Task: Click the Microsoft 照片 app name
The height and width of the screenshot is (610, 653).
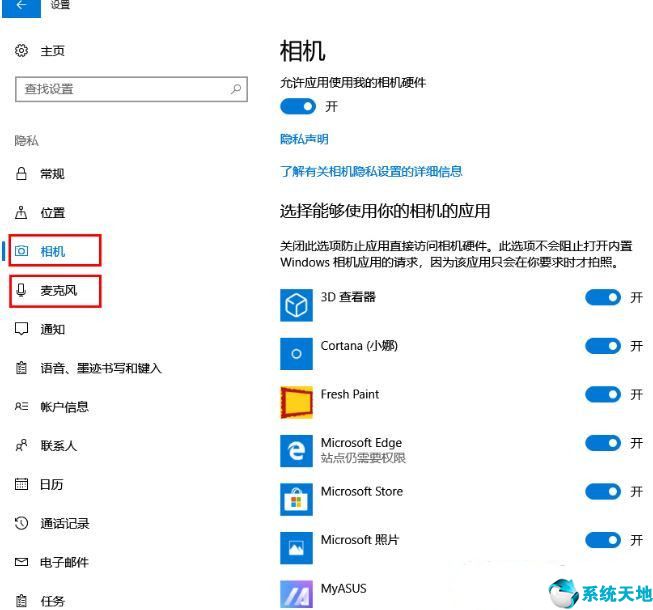Action: coord(360,540)
